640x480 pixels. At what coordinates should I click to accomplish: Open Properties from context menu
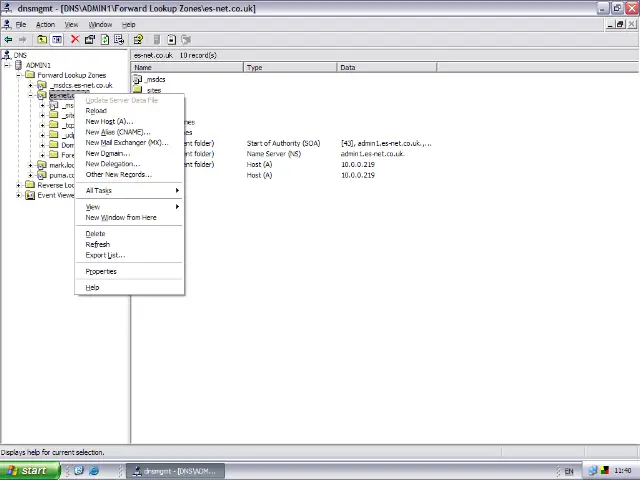coord(129,271)
